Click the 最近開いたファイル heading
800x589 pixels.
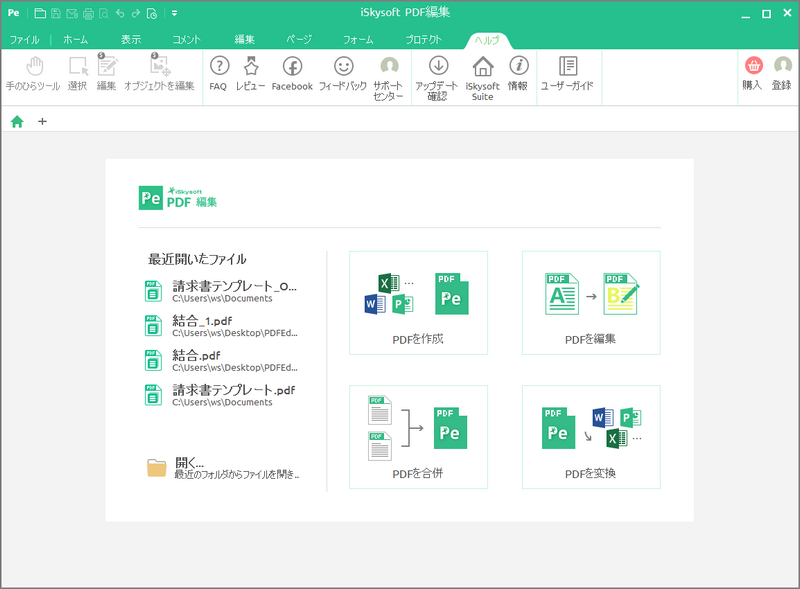click(x=197, y=259)
